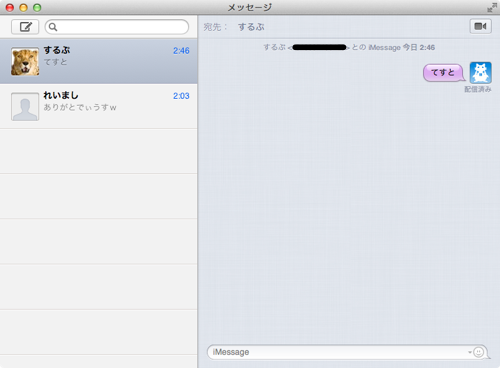Click the 配信済み delivered status label
Screen dimensions: 500x368
pyautogui.click(x=478, y=89)
